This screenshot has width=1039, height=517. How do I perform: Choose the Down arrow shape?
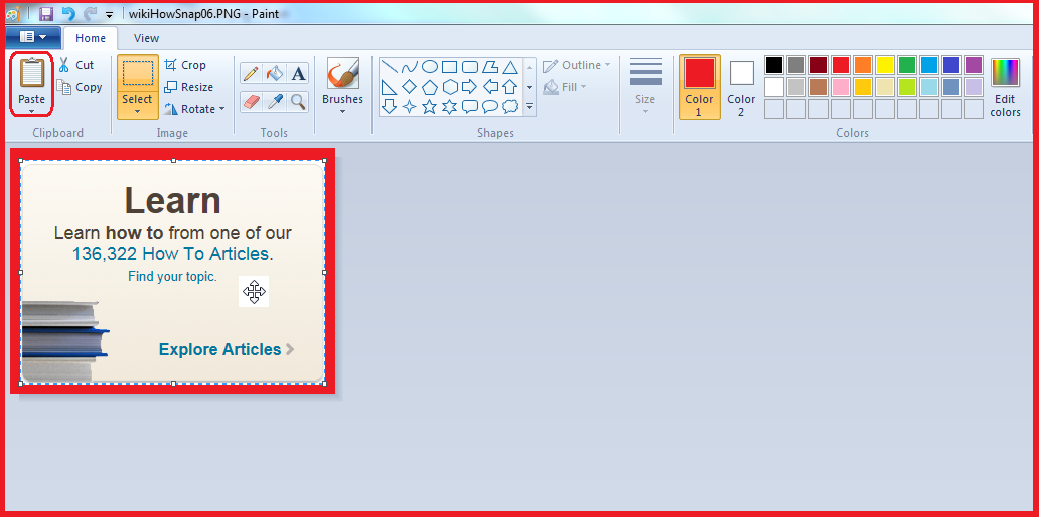[x=390, y=106]
